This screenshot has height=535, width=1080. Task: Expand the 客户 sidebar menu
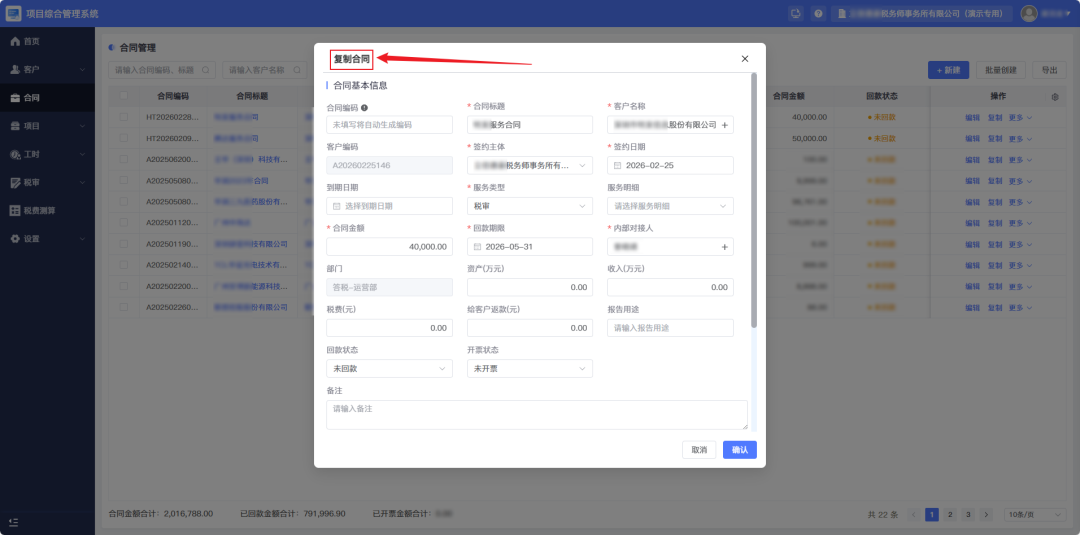click(47, 70)
